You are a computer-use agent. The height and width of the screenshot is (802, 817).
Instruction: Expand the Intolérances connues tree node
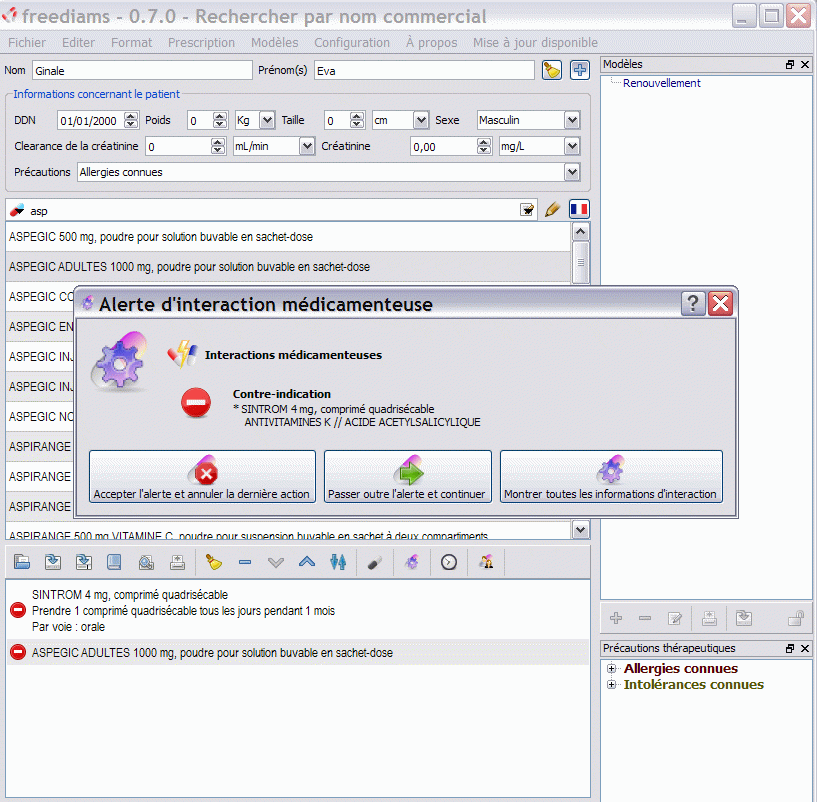click(612, 684)
